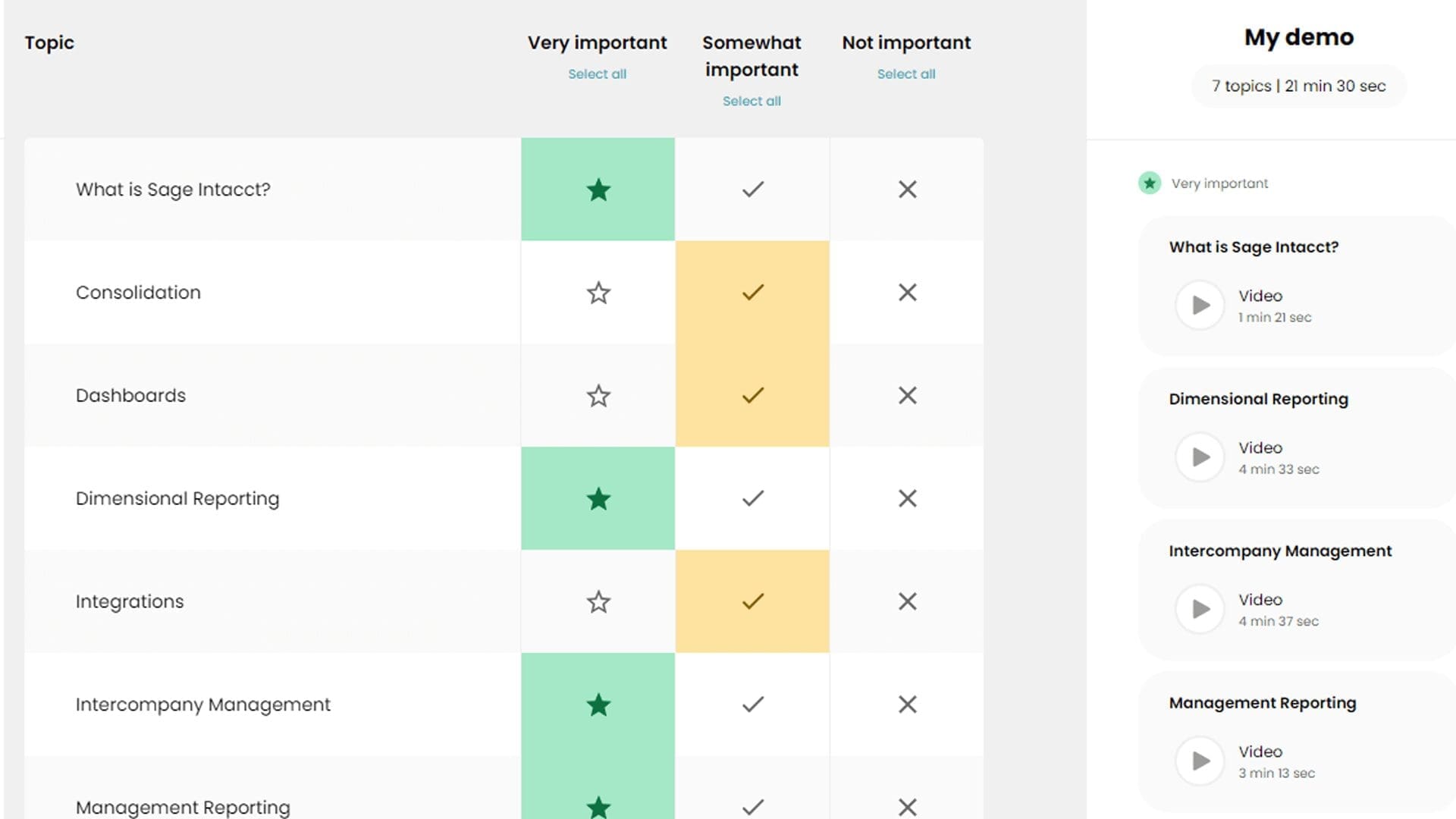Click the 7 topics duration pill
This screenshot has height=819, width=1456.
(x=1298, y=86)
